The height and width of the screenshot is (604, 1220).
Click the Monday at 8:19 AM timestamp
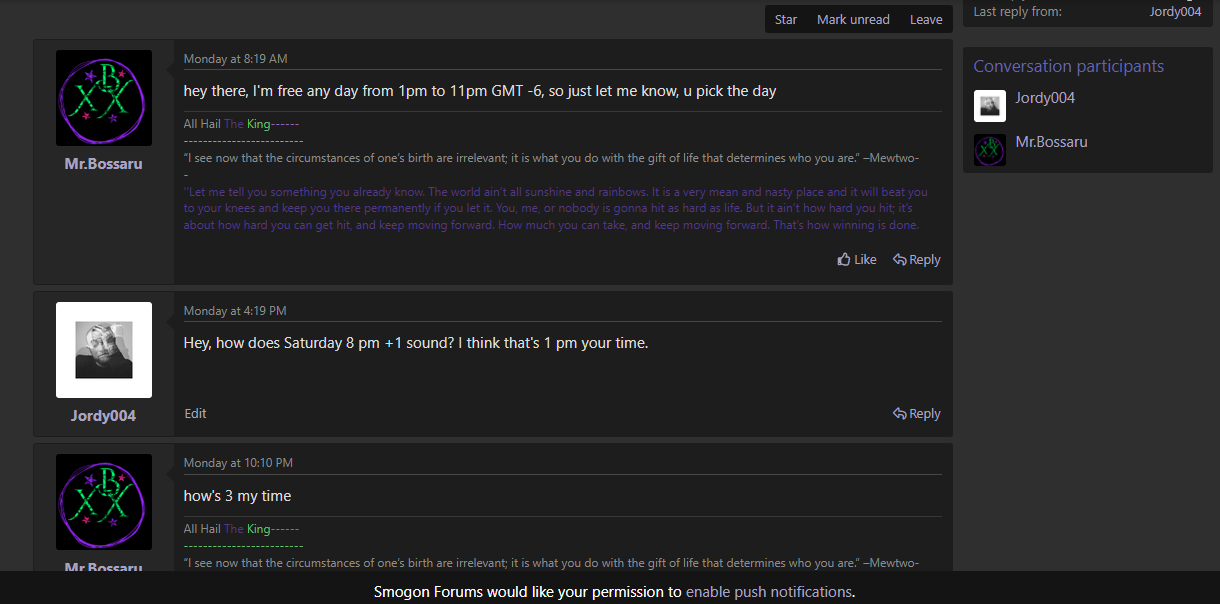[x=235, y=59]
